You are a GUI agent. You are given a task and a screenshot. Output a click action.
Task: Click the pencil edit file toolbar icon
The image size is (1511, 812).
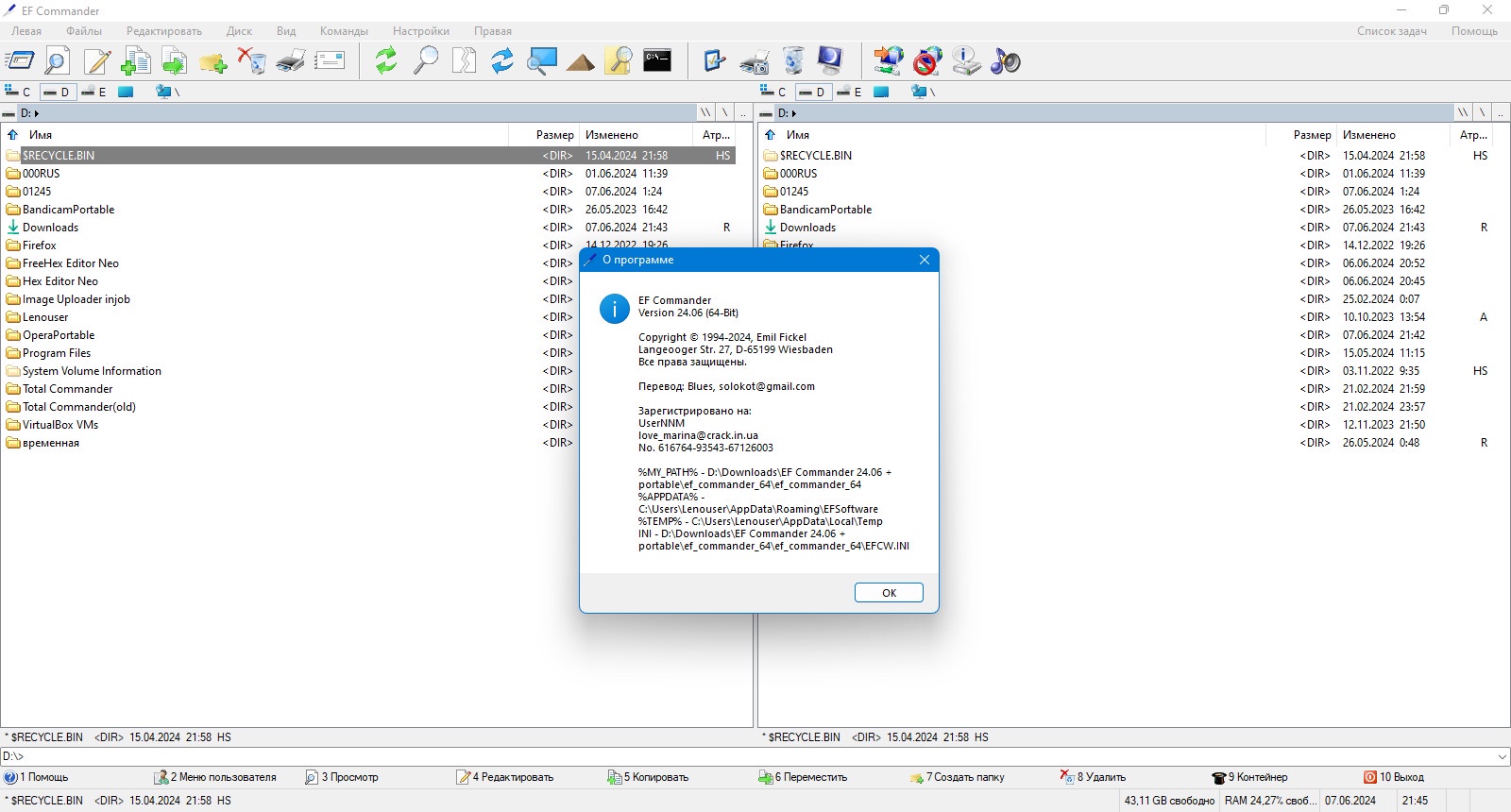pyautogui.click(x=97, y=60)
